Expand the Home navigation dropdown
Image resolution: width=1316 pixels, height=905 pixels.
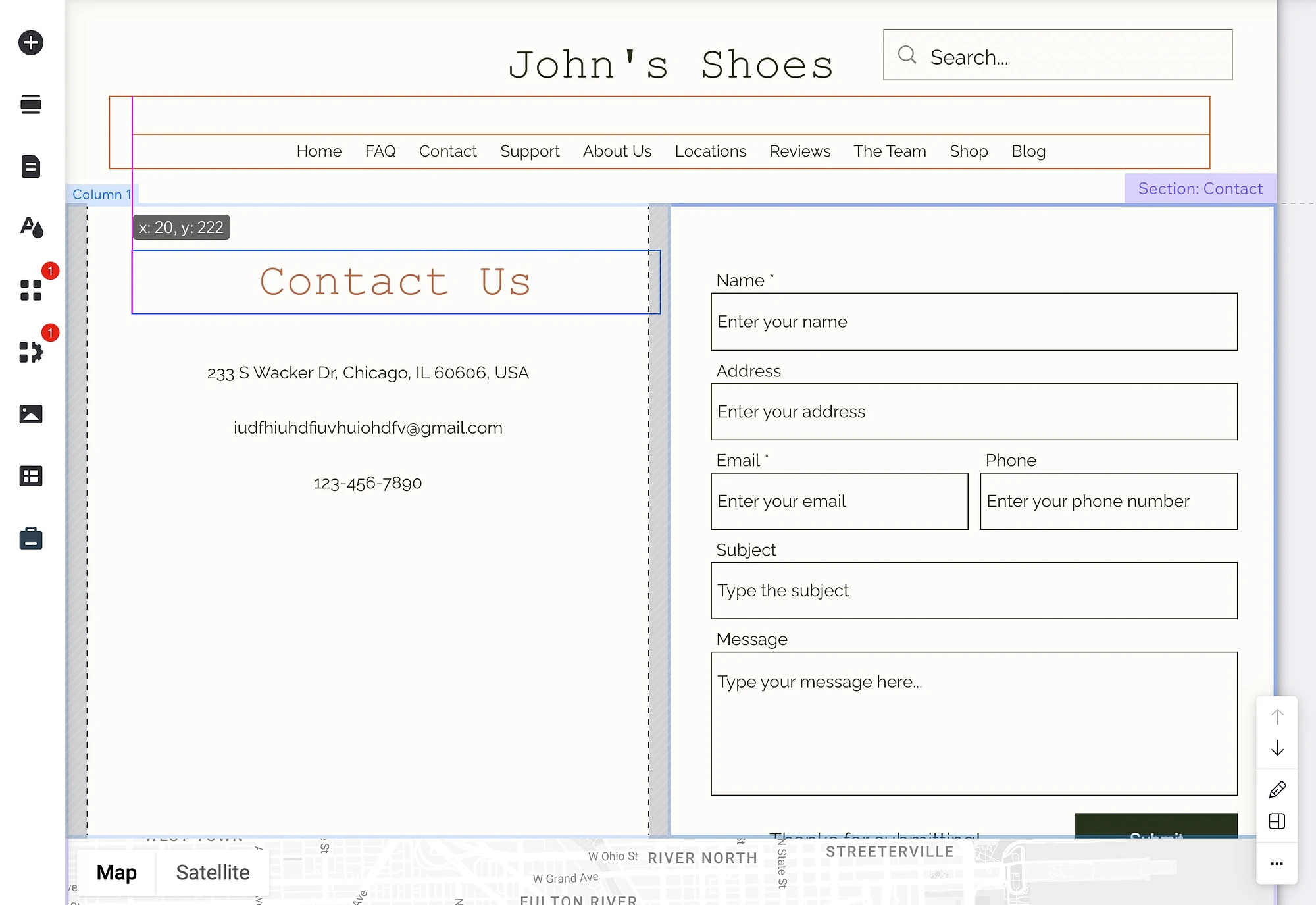(x=319, y=151)
